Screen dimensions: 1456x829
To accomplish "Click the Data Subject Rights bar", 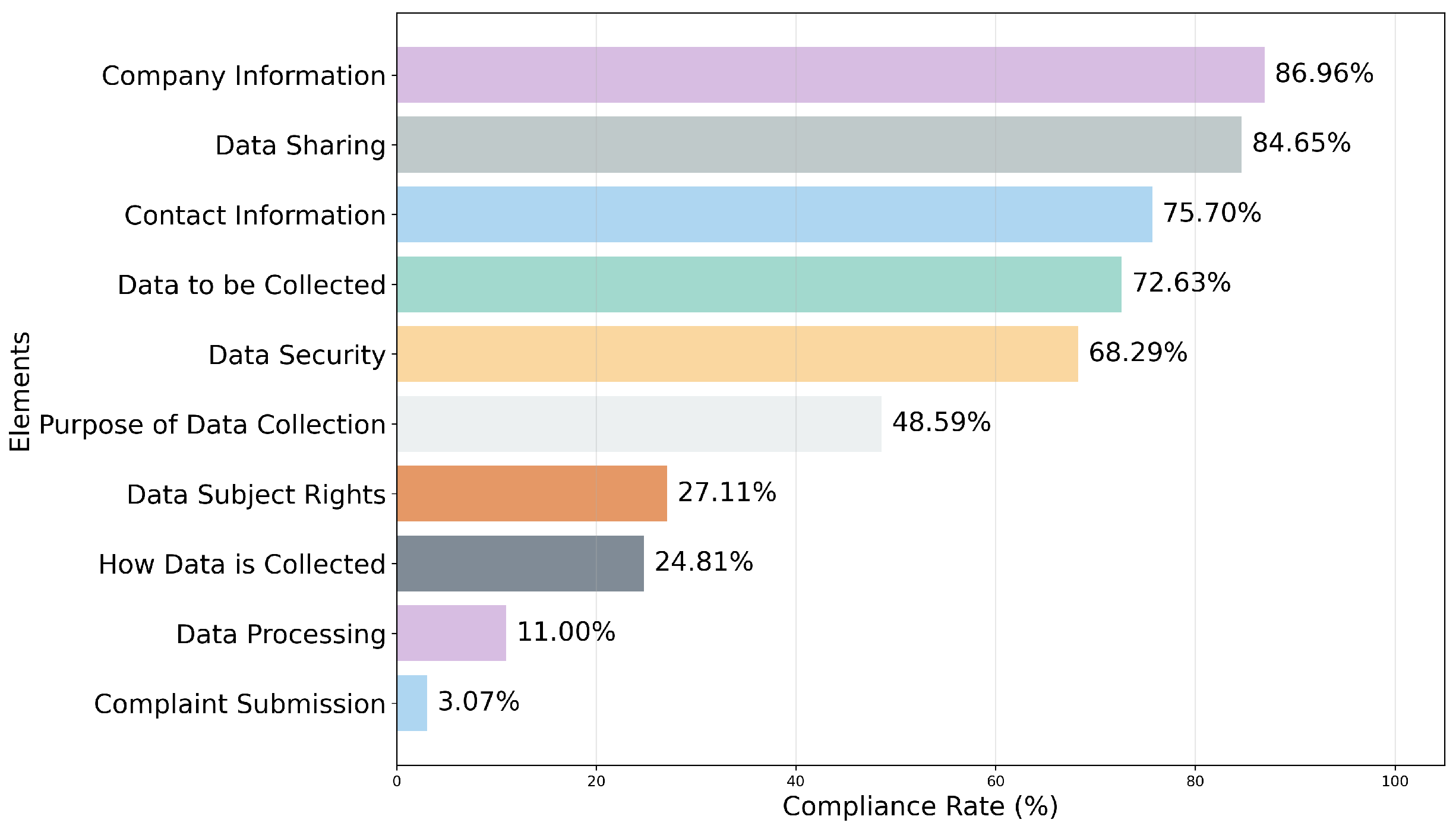I will [532, 493].
